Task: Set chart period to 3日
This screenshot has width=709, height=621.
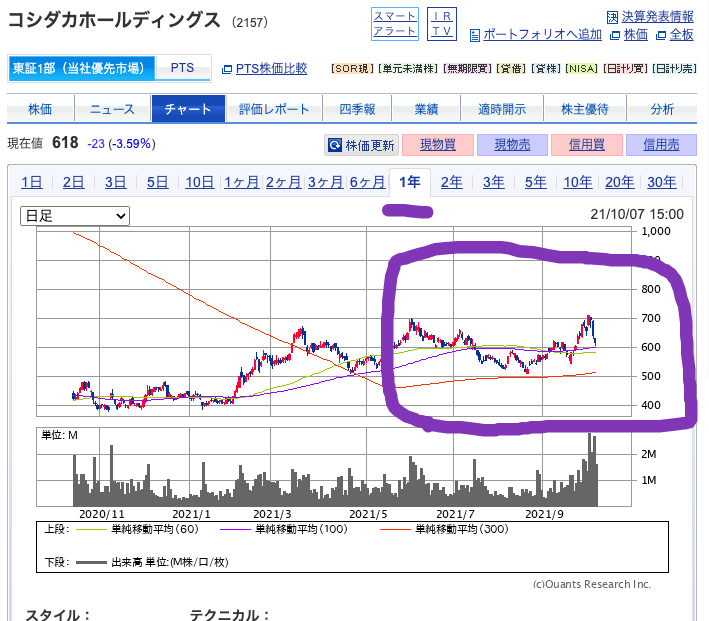Action: click(115, 182)
